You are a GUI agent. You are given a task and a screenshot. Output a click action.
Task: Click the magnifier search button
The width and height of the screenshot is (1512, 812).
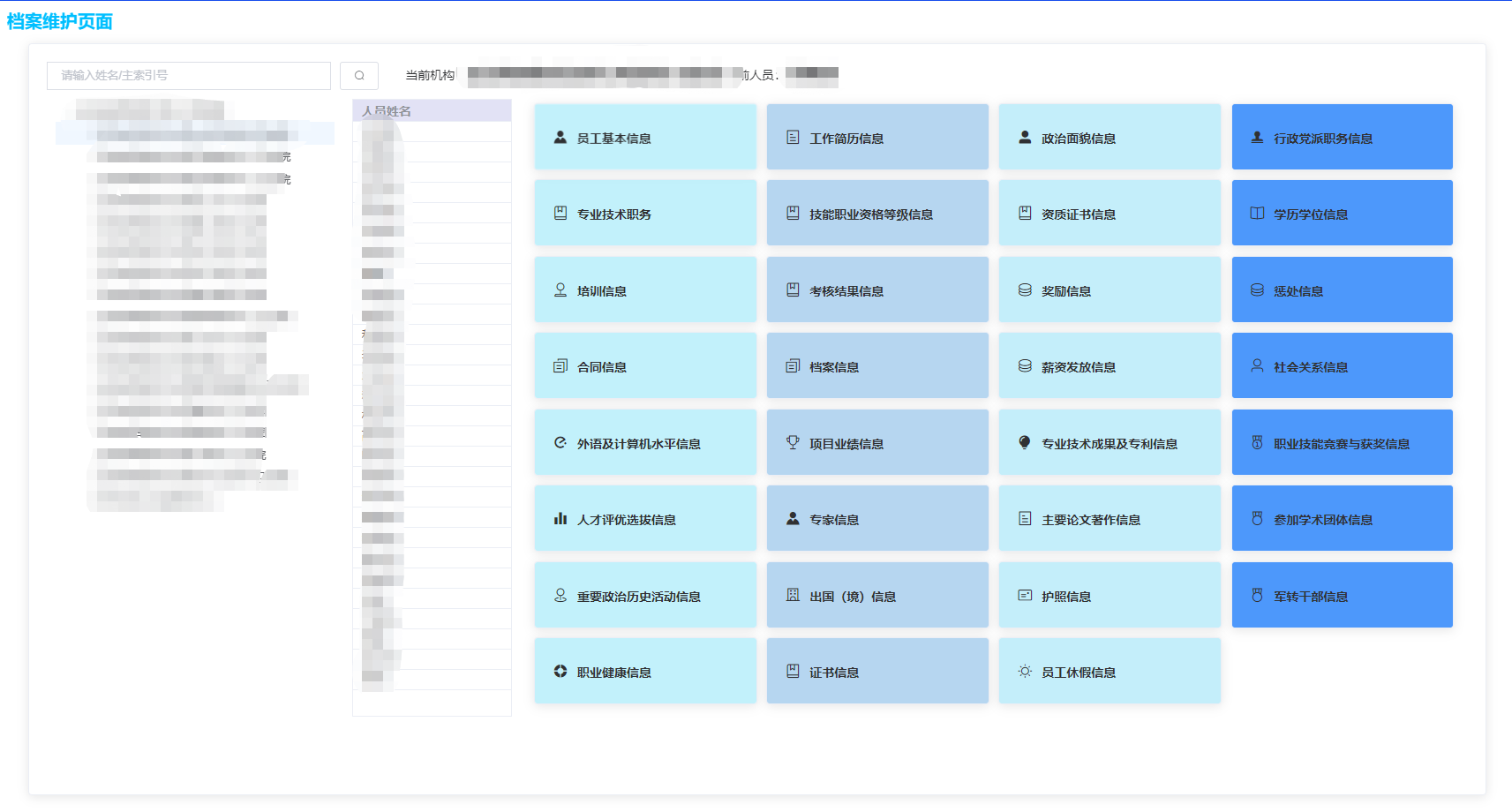coord(359,76)
